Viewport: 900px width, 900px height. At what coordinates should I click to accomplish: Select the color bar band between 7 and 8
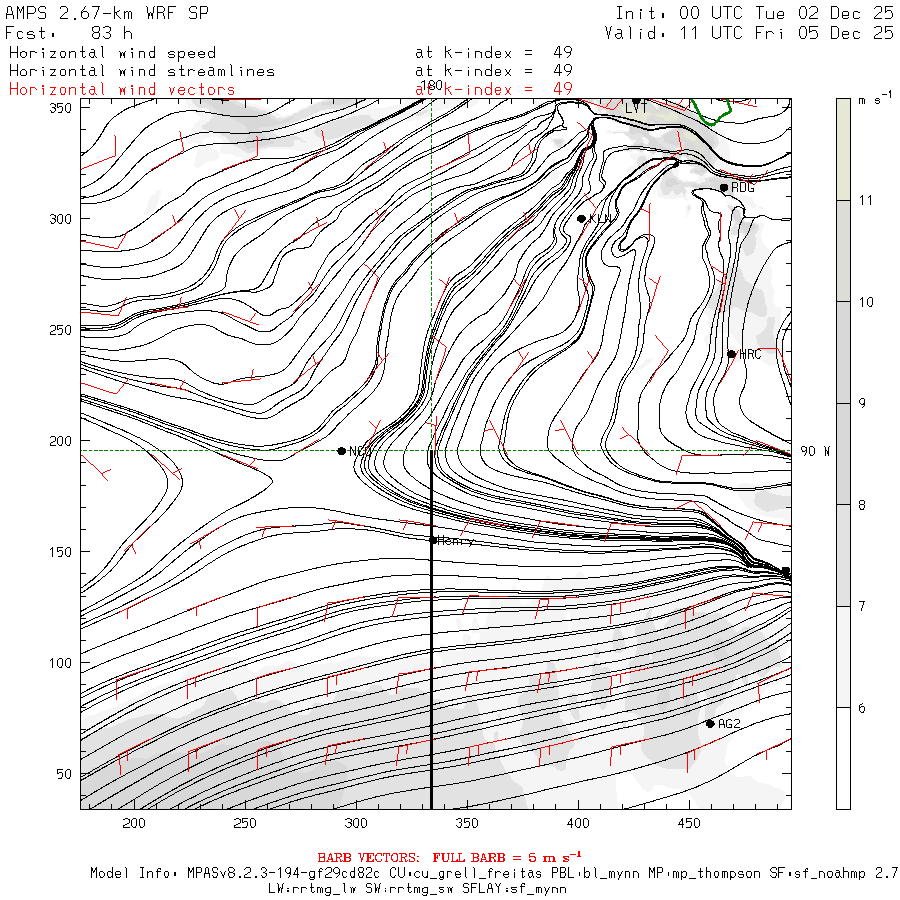(x=843, y=555)
